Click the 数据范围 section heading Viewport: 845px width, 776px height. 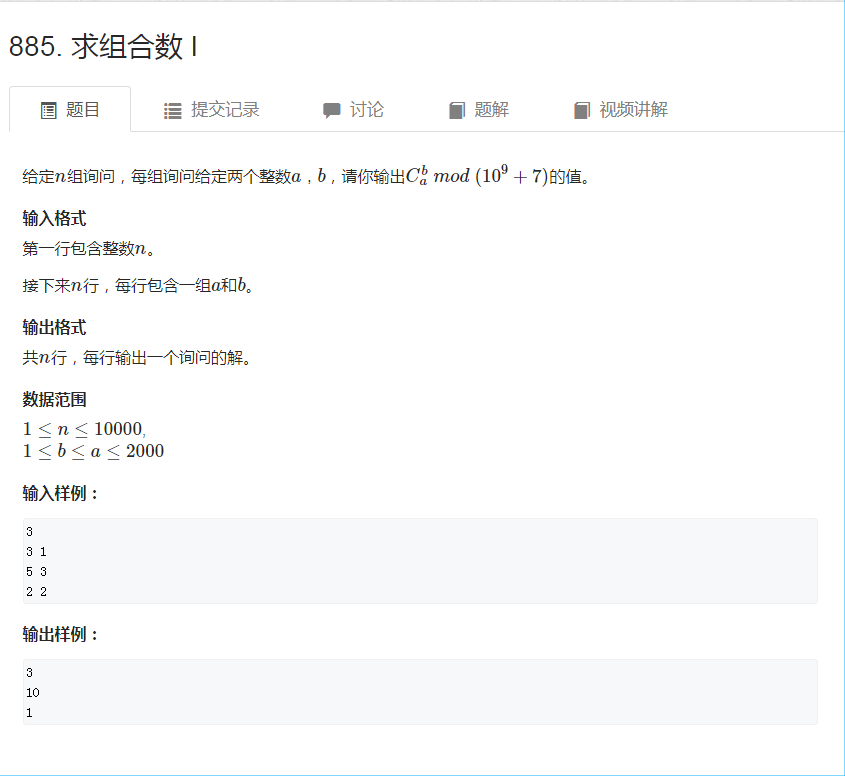[x=54, y=399]
